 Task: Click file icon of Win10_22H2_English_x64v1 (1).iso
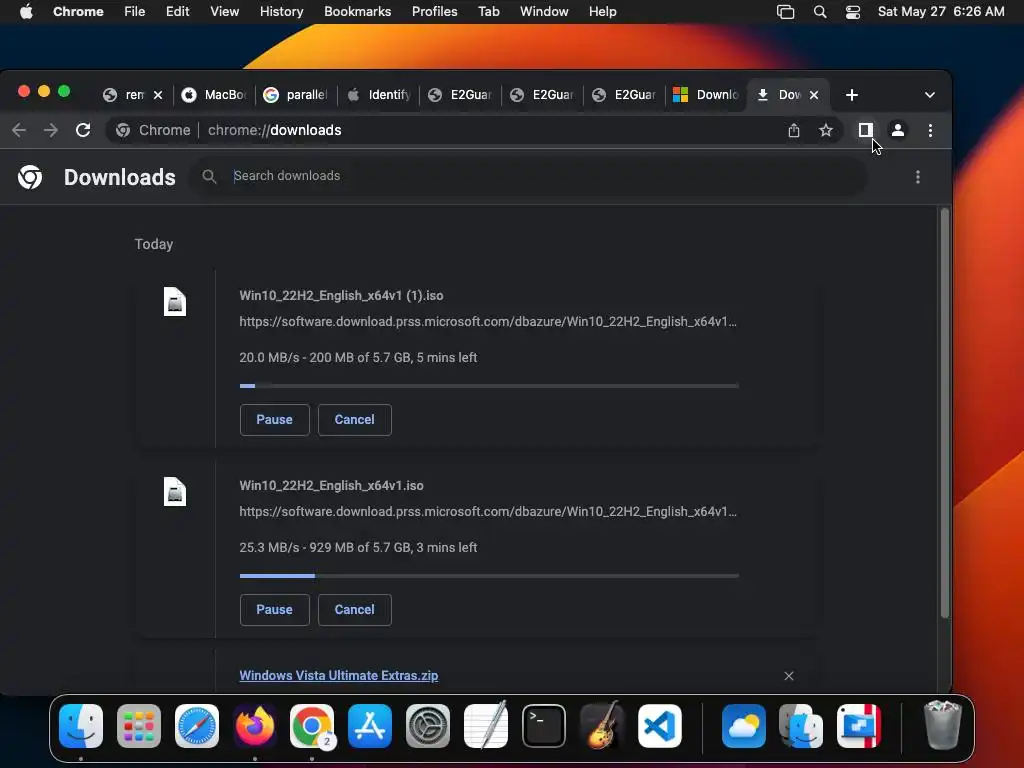[x=174, y=302]
